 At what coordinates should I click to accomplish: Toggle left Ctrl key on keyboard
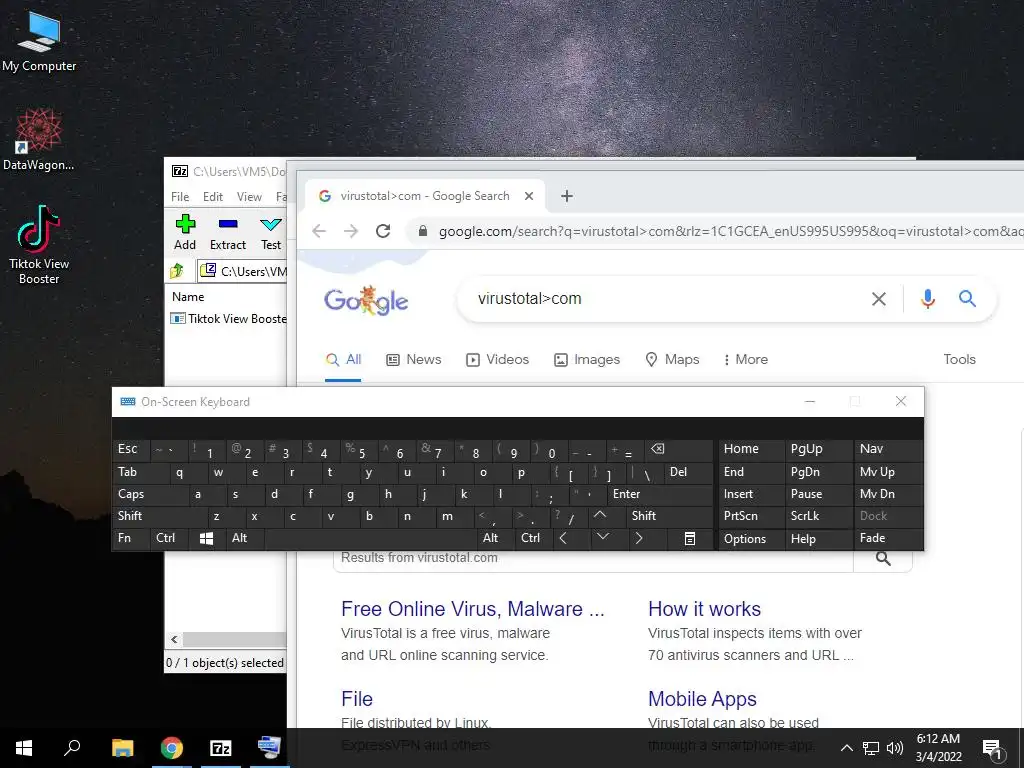(x=169, y=538)
